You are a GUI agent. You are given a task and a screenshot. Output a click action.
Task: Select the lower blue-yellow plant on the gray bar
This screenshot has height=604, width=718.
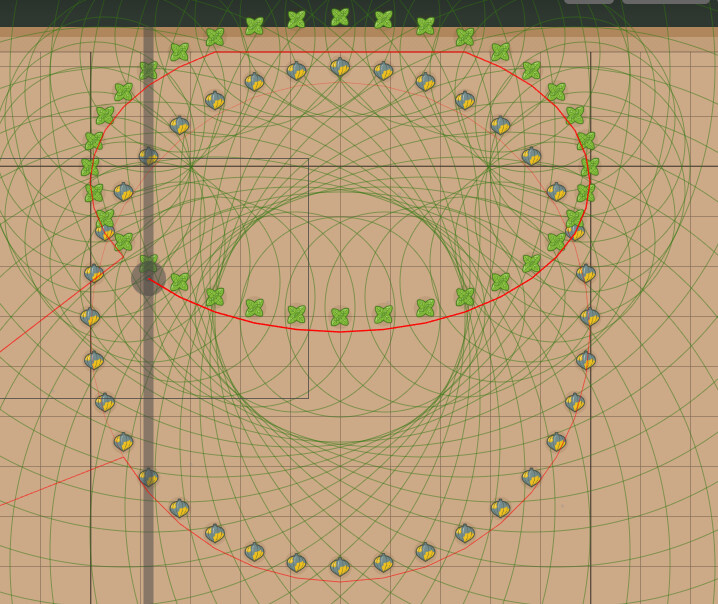(x=148, y=478)
